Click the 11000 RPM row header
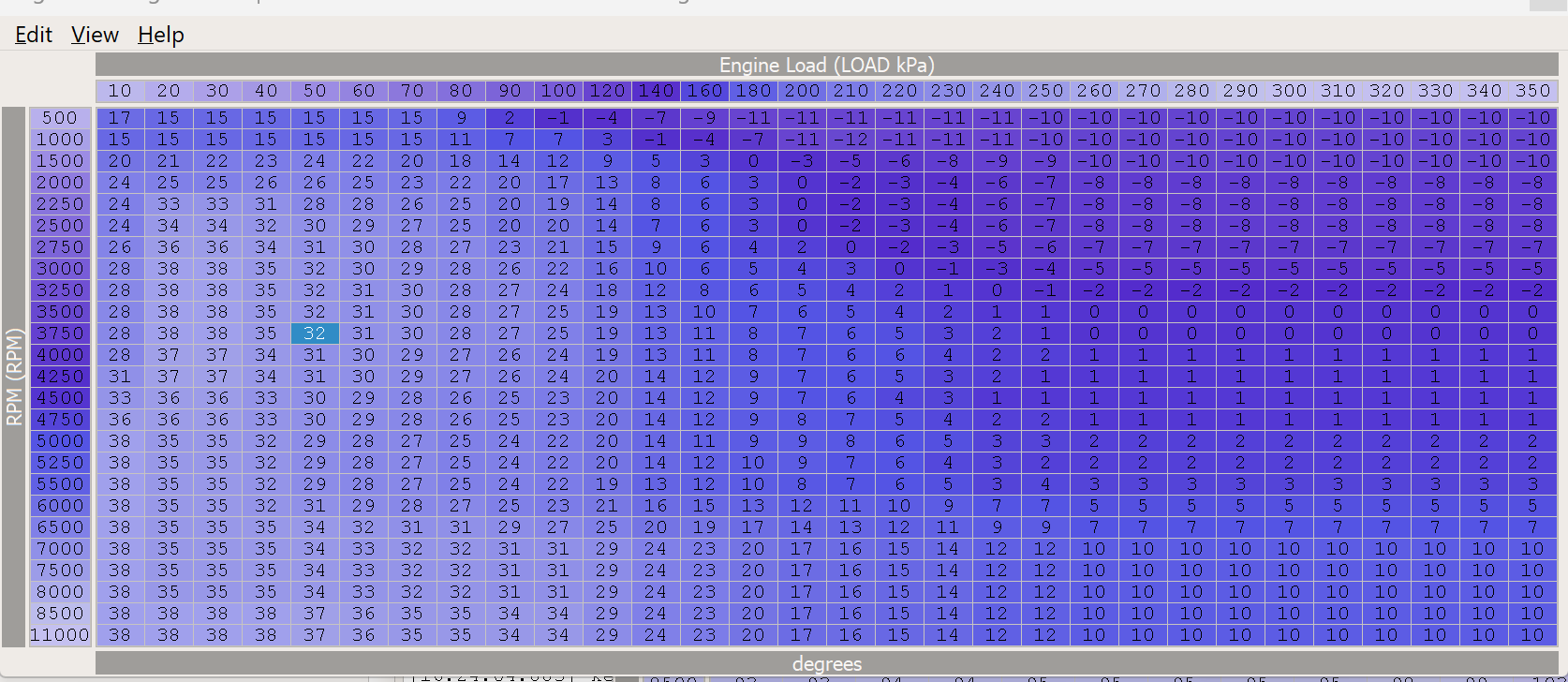The image size is (1568, 682). click(60, 635)
